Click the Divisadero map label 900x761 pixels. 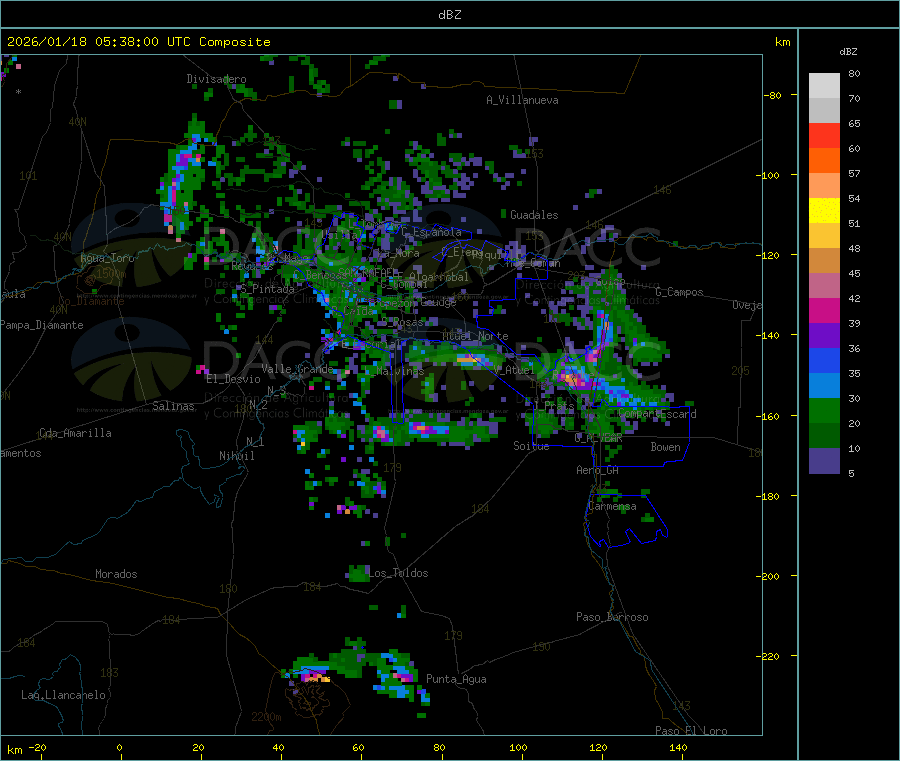tap(216, 79)
